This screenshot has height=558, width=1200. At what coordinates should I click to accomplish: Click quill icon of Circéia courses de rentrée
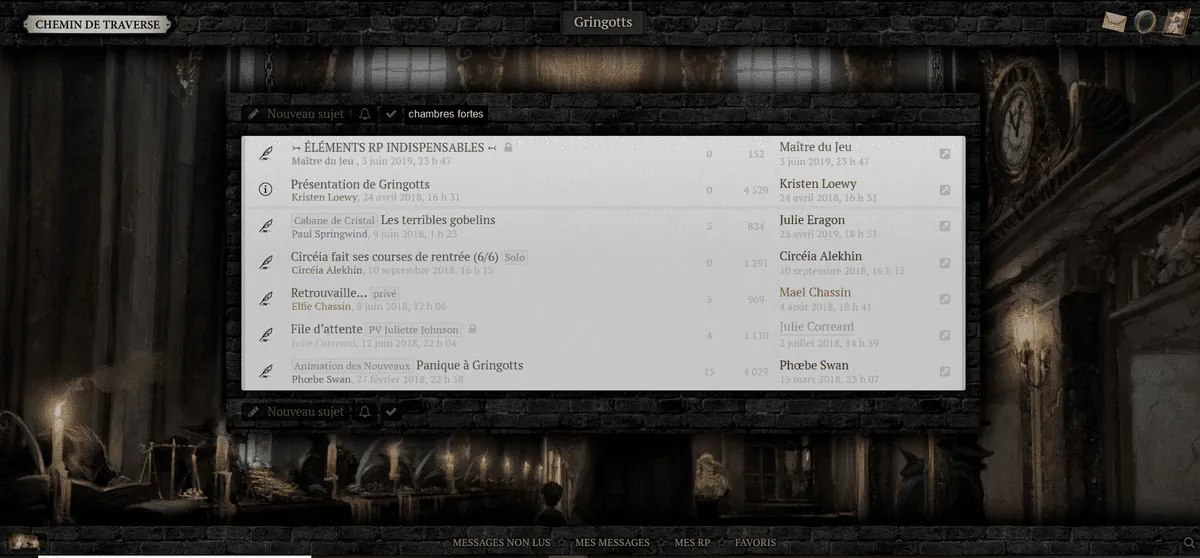266,262
